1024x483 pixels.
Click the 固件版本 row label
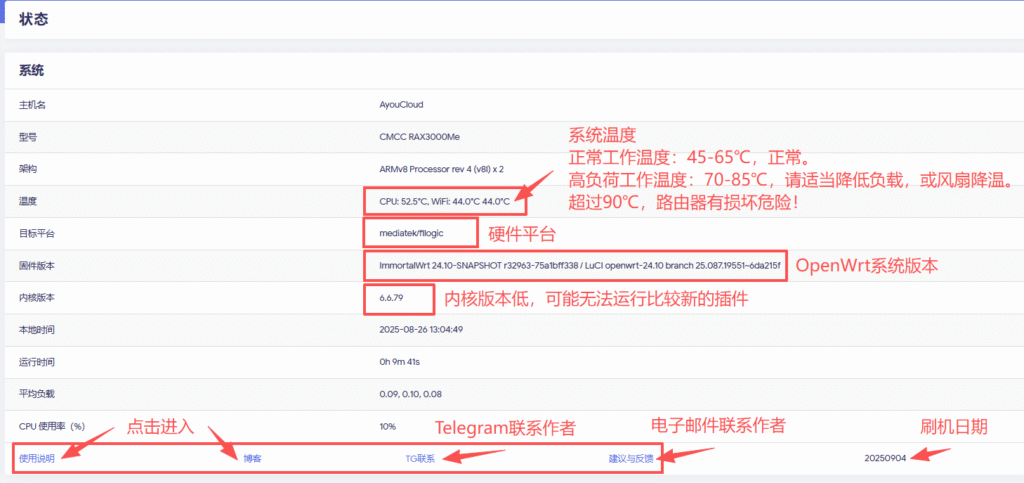(x=37, y=266)
